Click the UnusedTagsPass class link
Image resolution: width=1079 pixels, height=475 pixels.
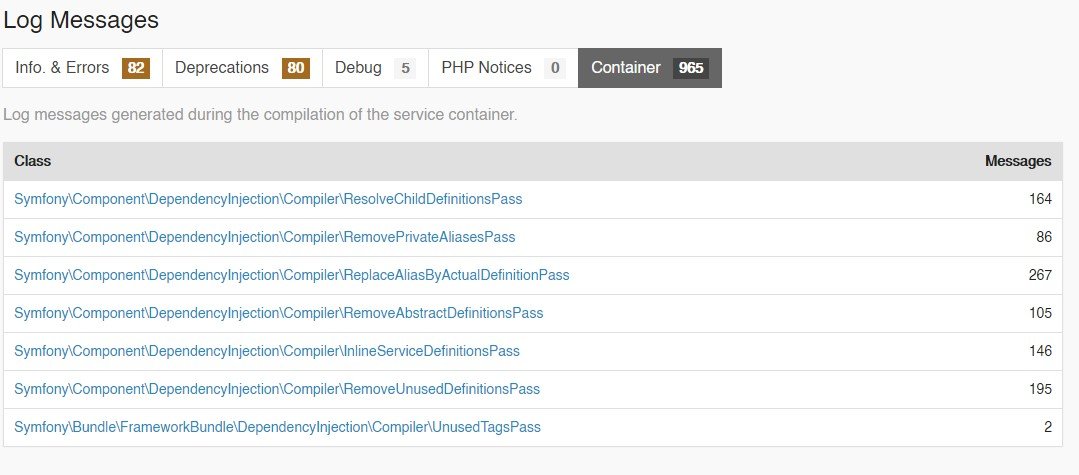tap(277, 427)
